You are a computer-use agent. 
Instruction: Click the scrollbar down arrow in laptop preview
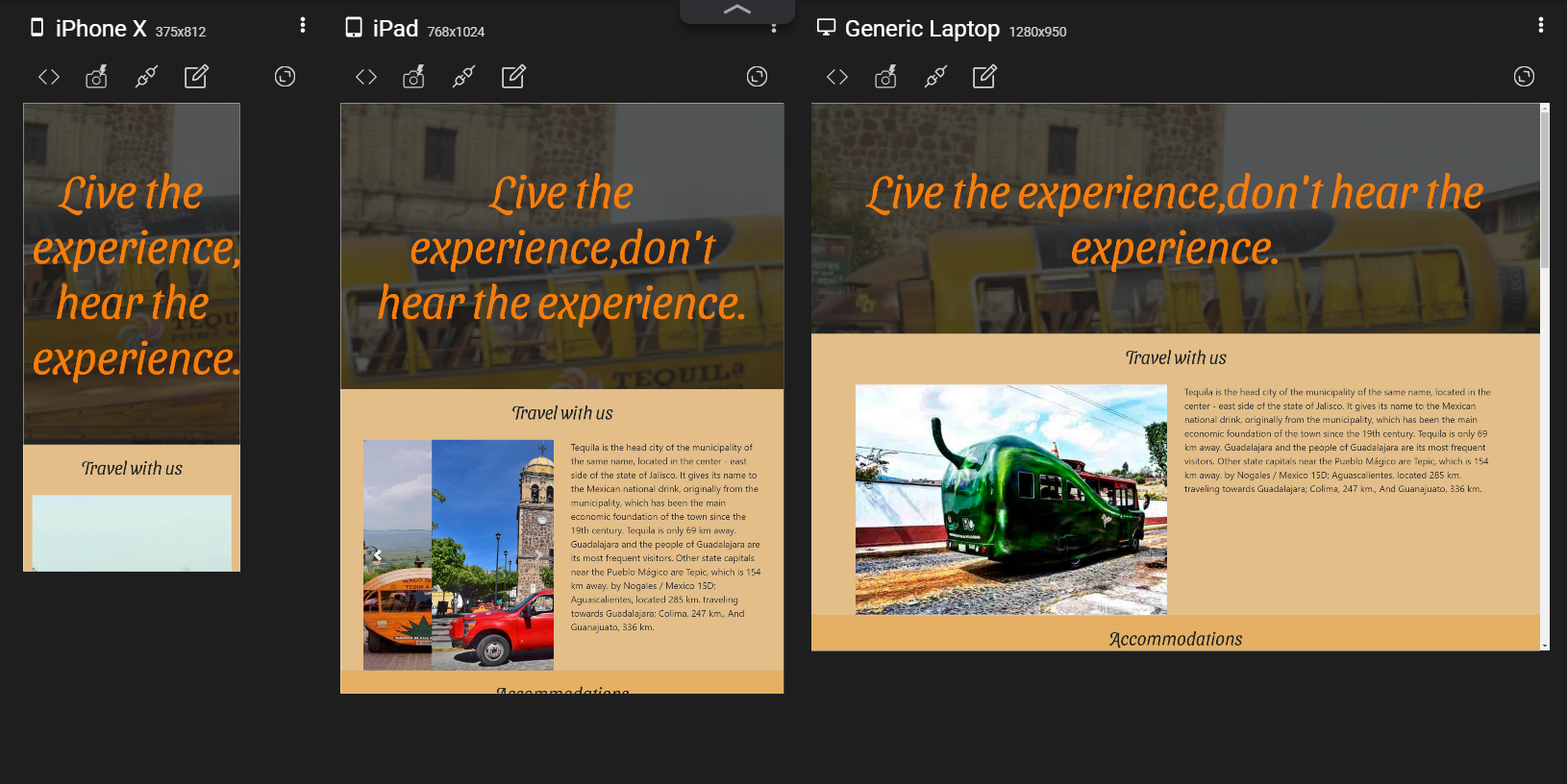coord(1545,646)
